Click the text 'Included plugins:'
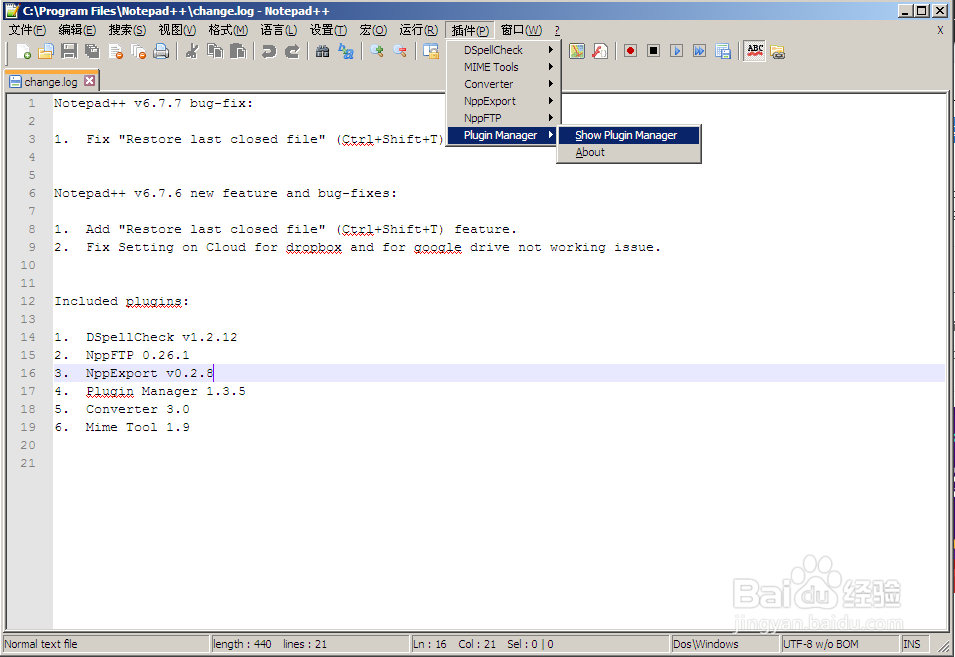Viewport: 955px width, 657px height. pos(121,301)
